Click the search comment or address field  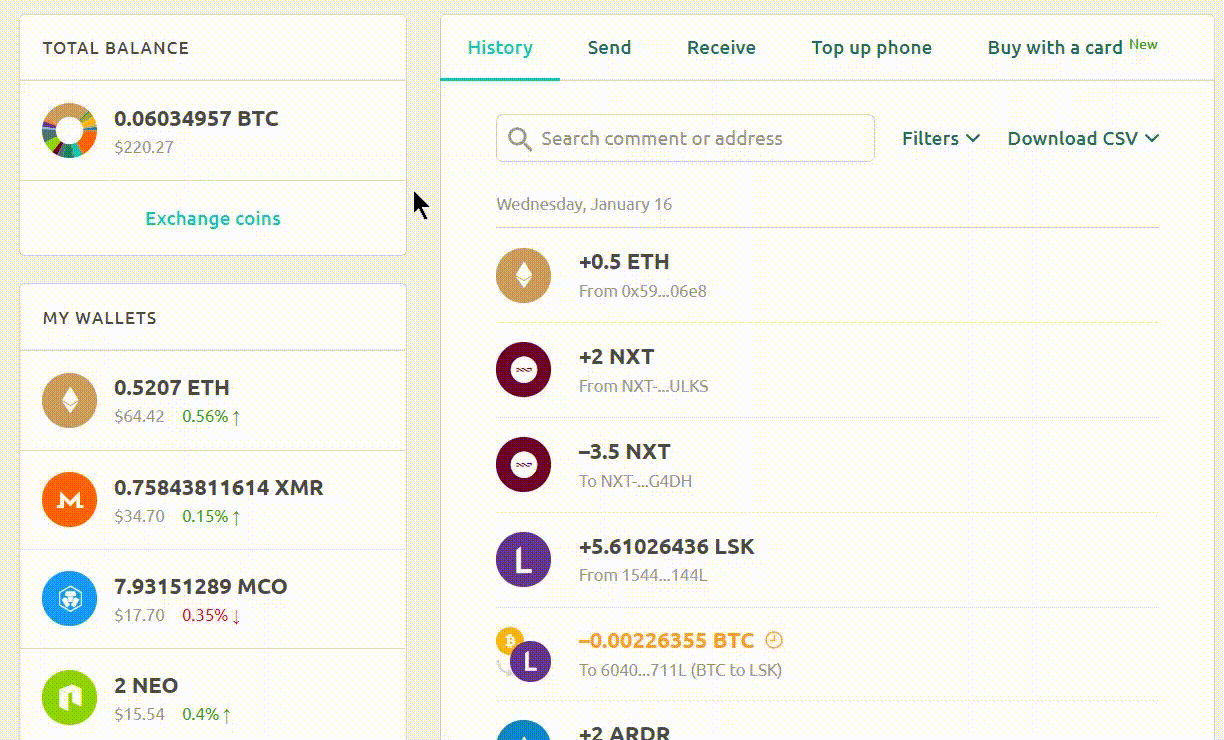(685, 139)
